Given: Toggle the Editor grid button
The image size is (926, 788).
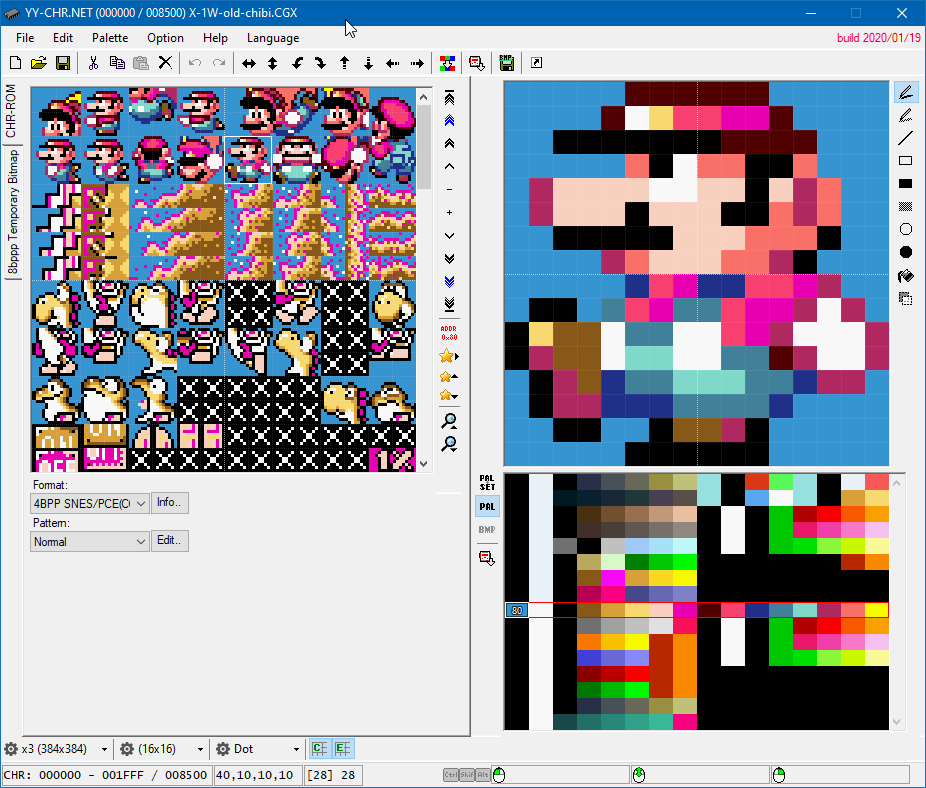Looking at the screenshot, I should (x=342, y=749).
